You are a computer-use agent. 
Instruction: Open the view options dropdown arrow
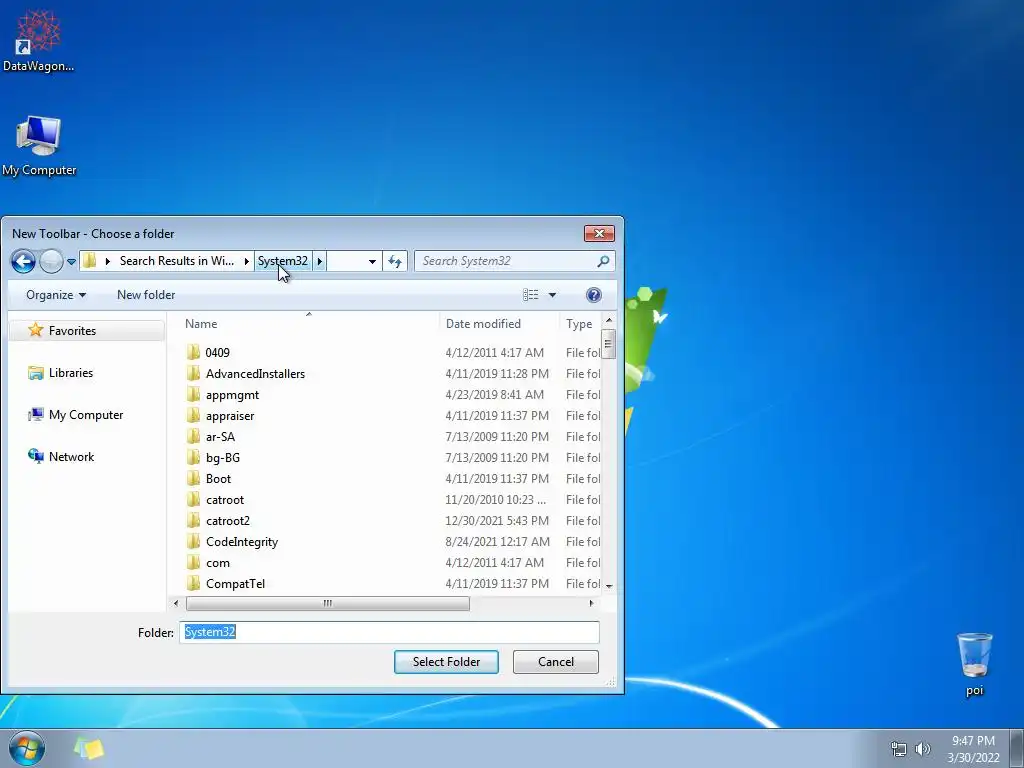pyautogui.click(x=552, y=295)
